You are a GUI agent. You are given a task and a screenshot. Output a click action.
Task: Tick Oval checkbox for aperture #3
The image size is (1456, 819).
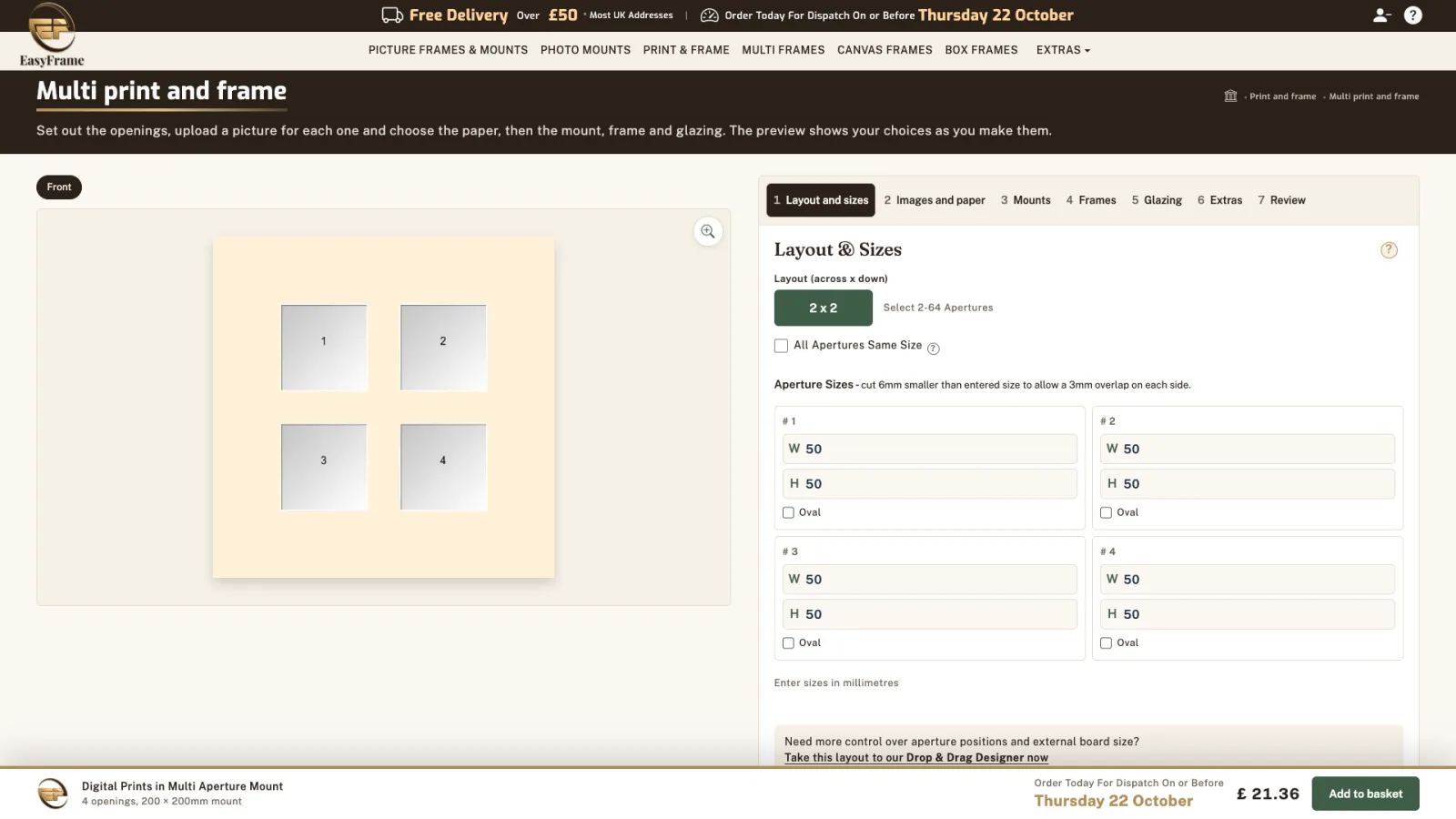788,642
